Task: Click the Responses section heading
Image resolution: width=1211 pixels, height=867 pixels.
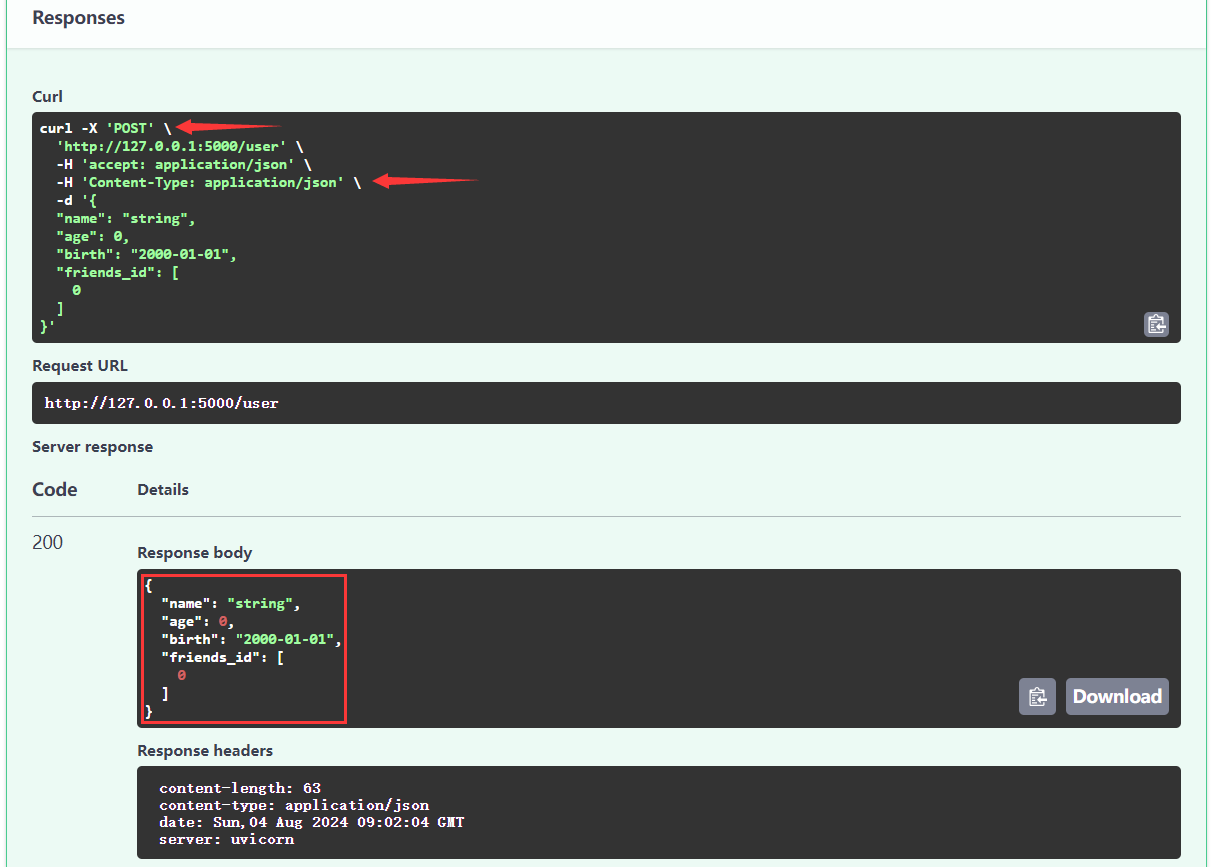Action: click(79, 18)
